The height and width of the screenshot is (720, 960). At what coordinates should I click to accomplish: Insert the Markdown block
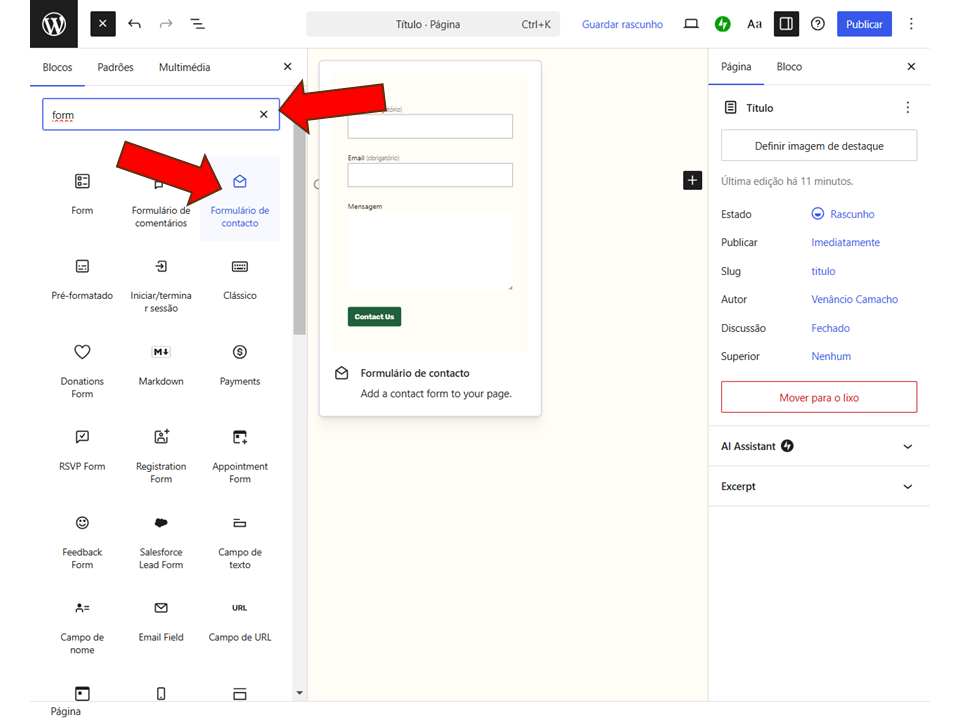point(161,365)
